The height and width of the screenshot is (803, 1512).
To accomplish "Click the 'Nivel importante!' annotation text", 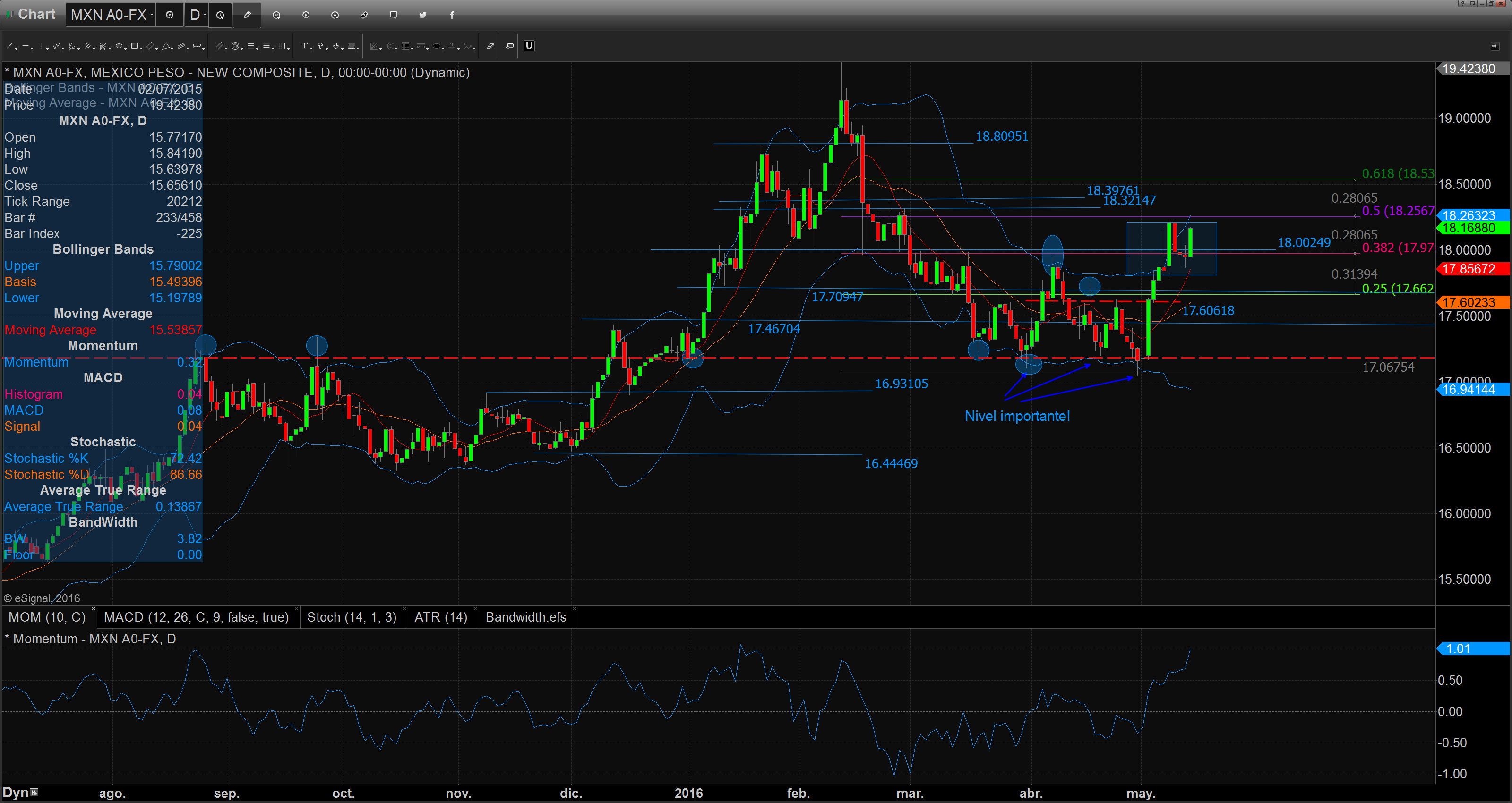I will click(x=1017, y=416).
